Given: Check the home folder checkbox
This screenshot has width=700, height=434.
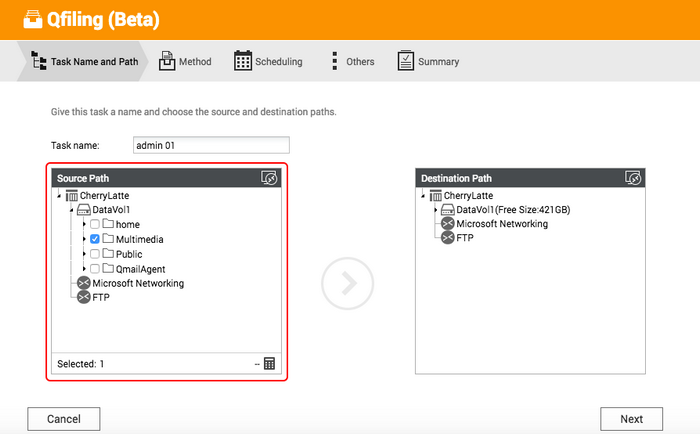Looking at the screenshot, I should pos(95,224).
